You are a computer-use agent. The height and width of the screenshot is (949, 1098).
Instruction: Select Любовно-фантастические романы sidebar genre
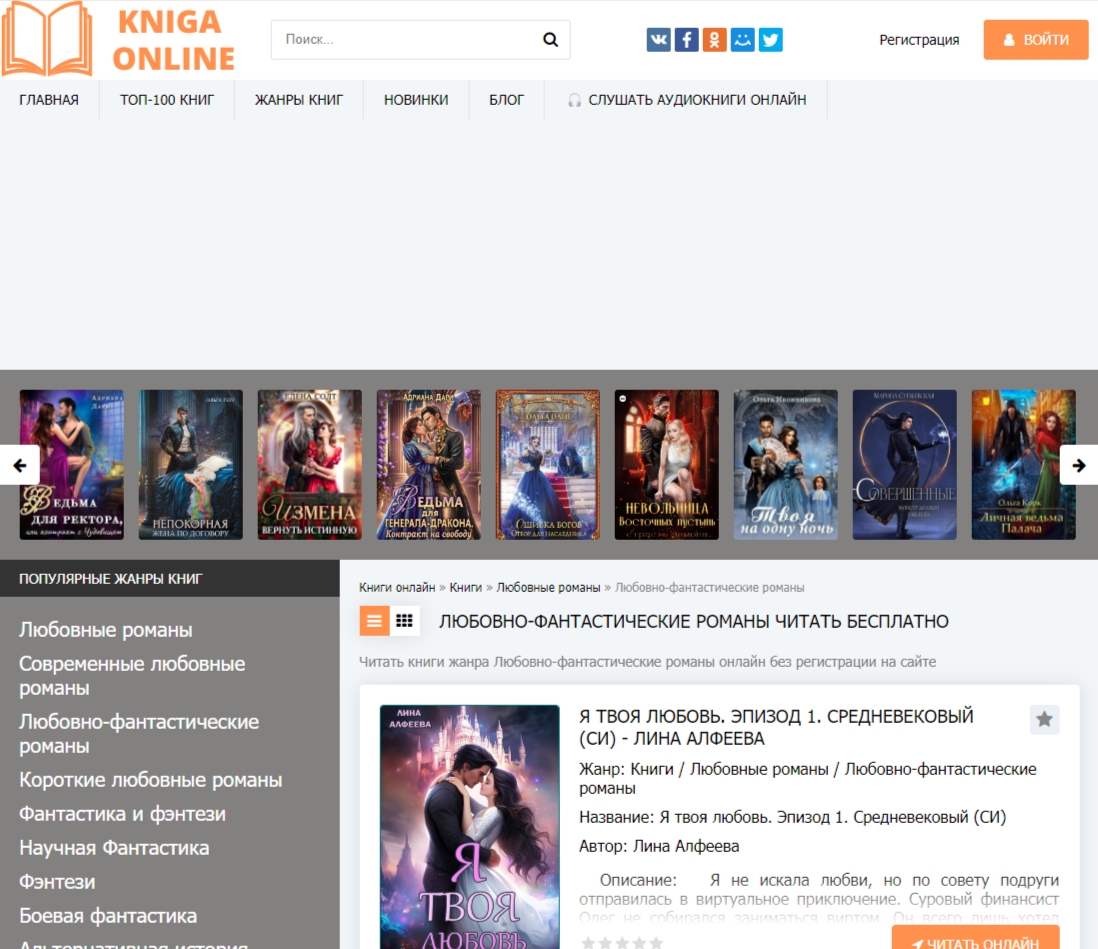coord(139,734)
